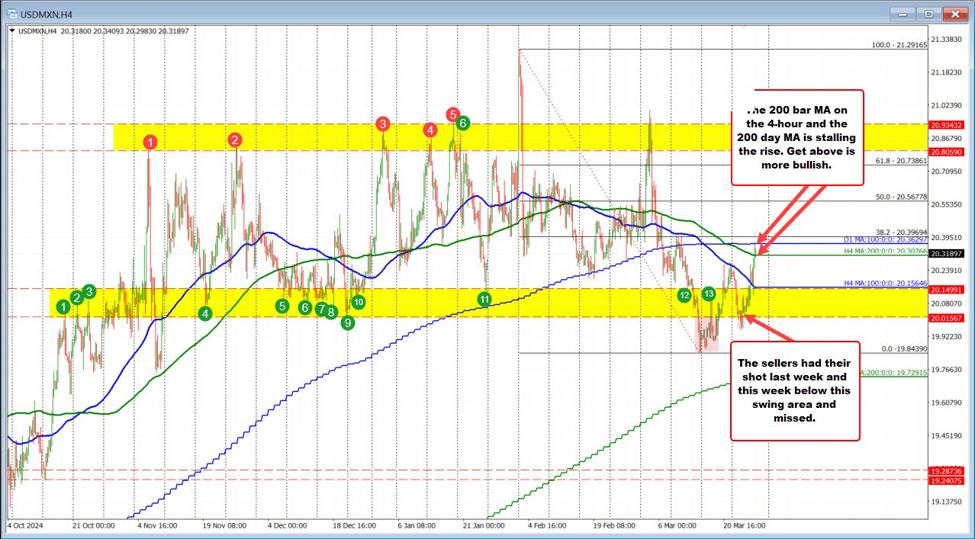Click the current price label 20.31897
The image size is (975, 539).
[x=945, y=254]
